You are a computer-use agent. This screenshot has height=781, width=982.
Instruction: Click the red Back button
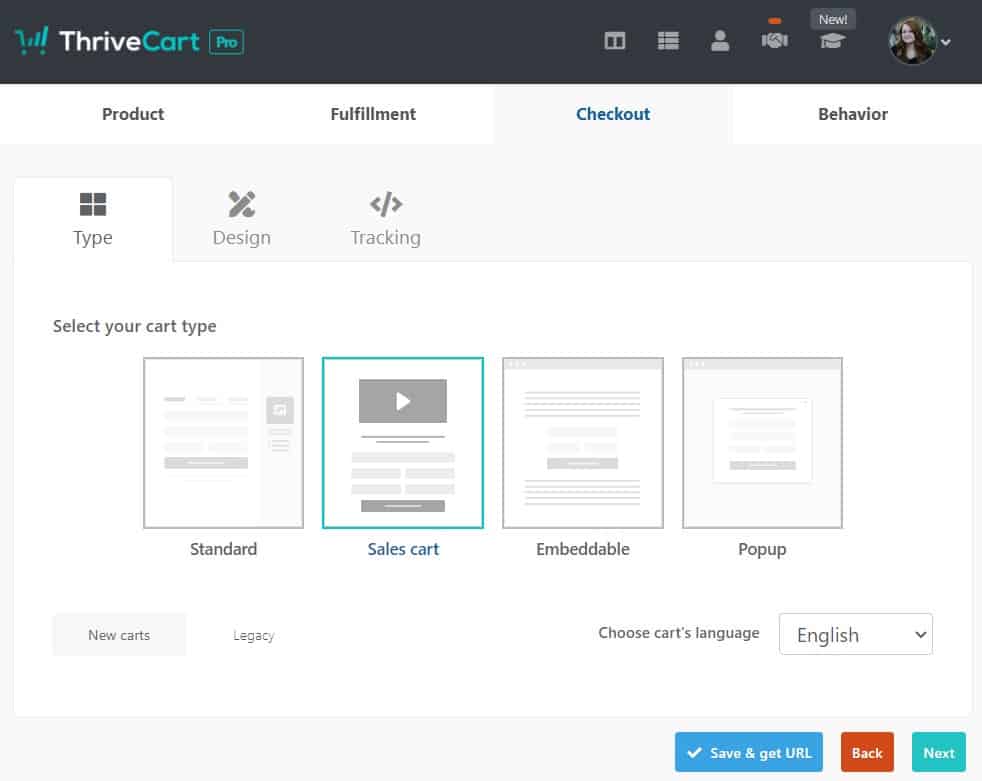(867, 752)
